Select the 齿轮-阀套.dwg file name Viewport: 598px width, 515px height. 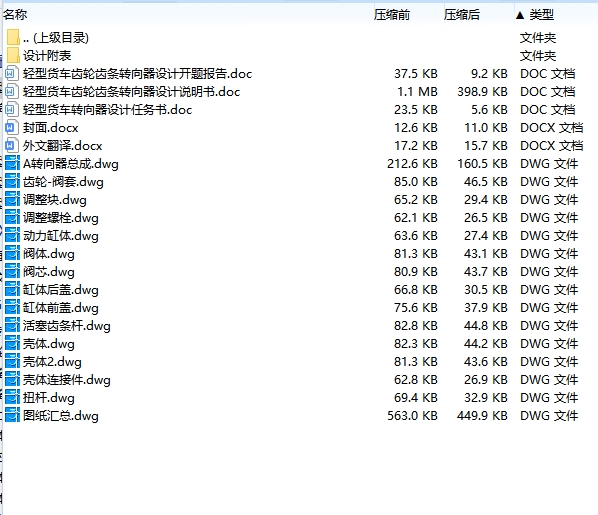point(63,182)
